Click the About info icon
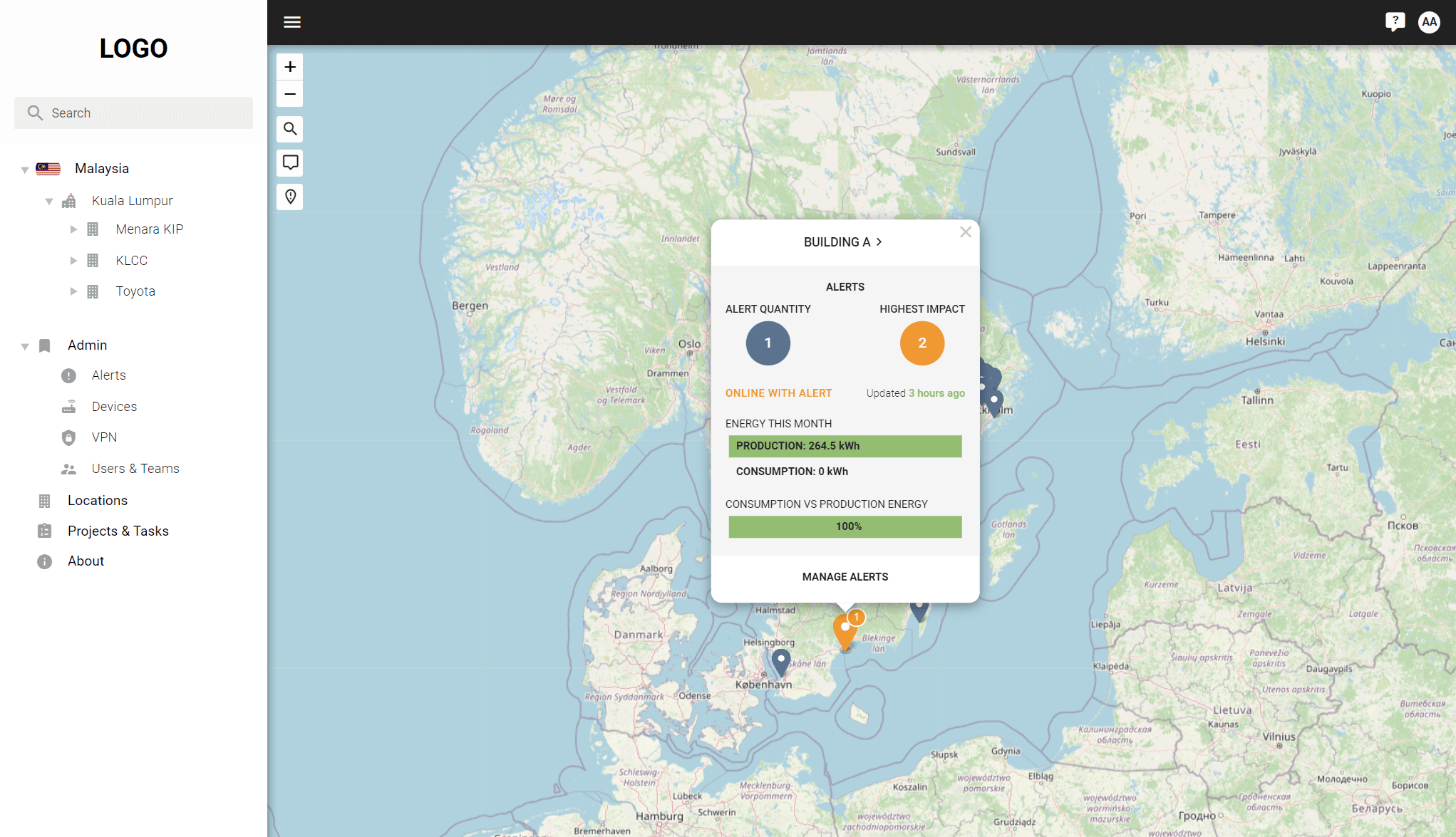 coord(45,561)
